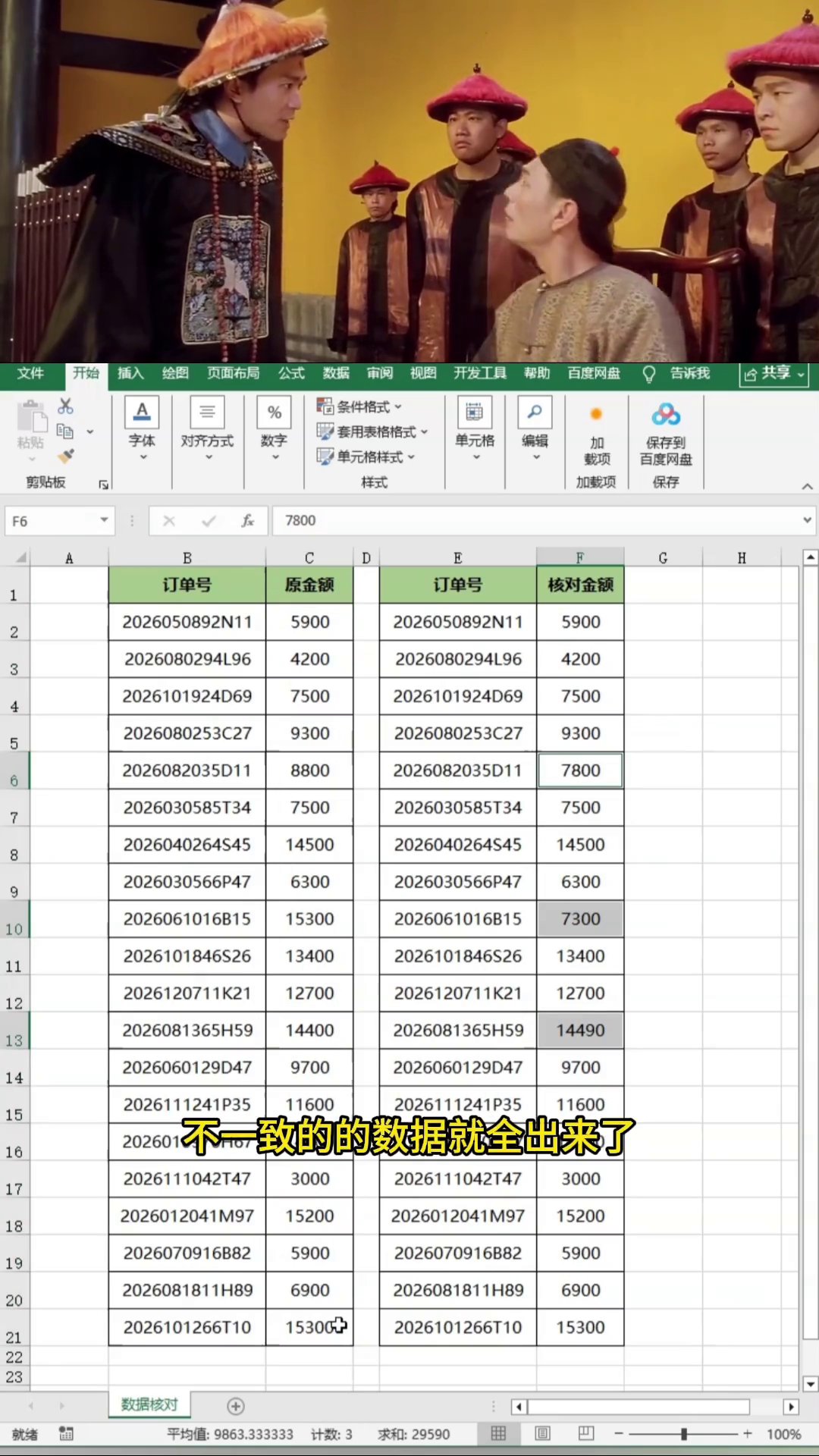Click the Insert Function fx icon
The image size is (819, 1456).
click(247, 521)
